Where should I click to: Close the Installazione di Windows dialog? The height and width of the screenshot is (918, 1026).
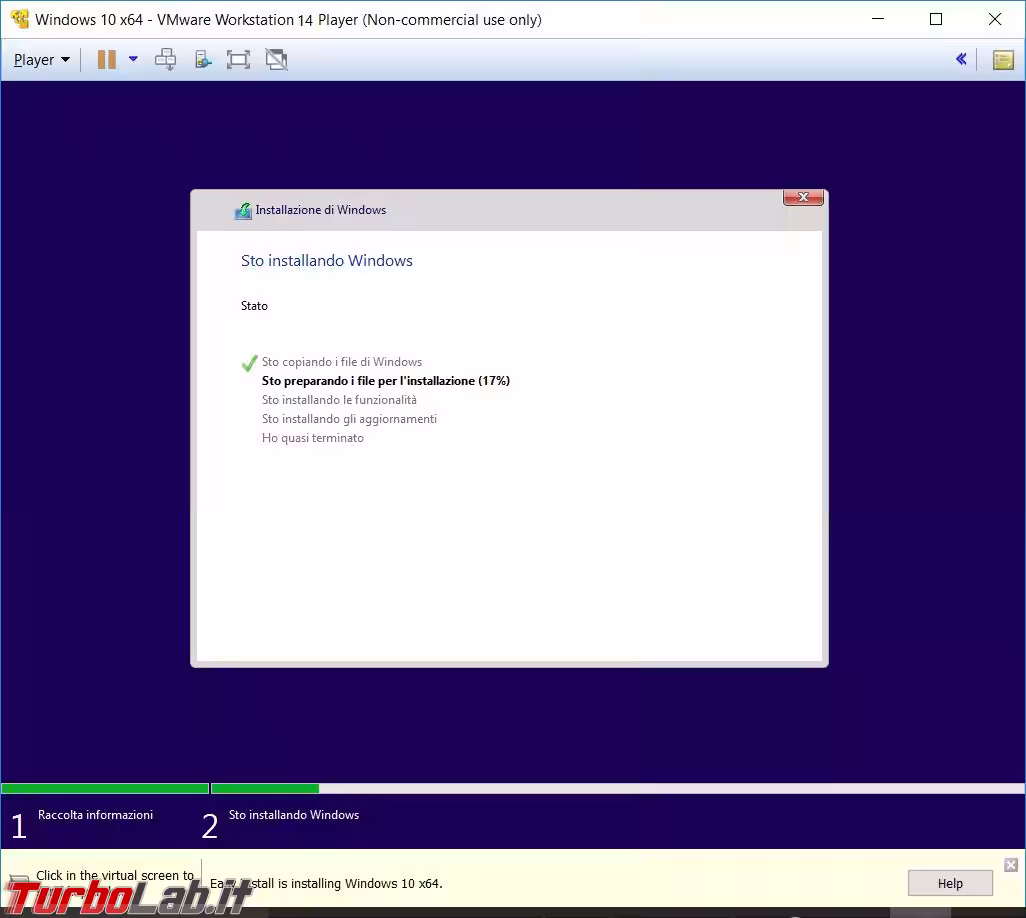[x=803, y=198]
